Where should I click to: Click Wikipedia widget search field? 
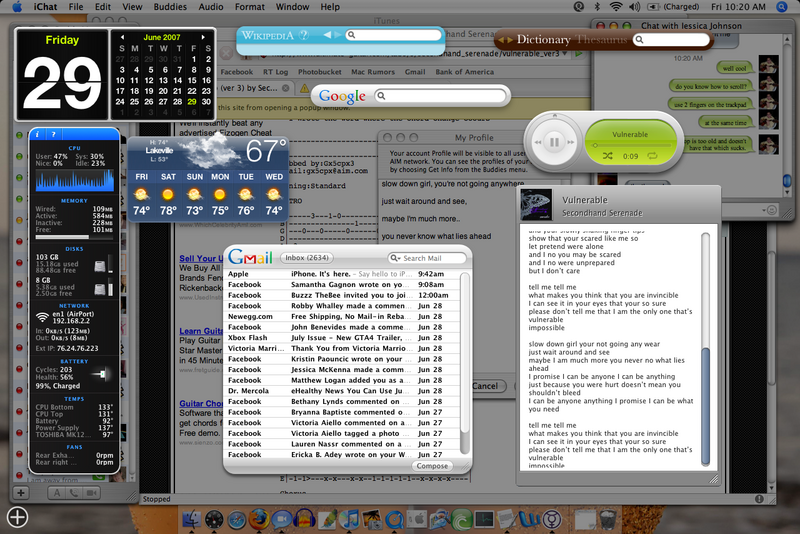tap(393, 35)
